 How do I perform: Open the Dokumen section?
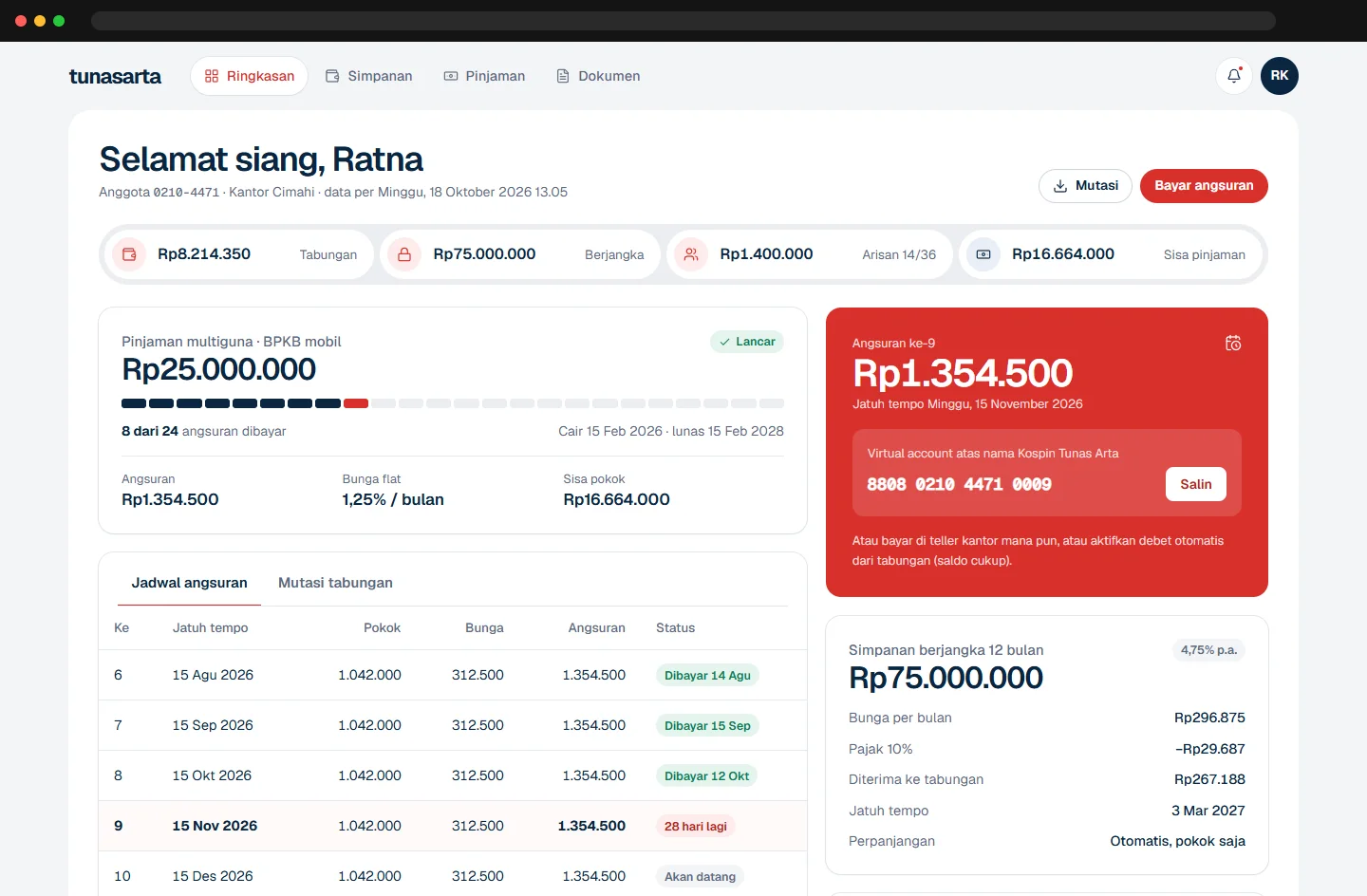598,76
